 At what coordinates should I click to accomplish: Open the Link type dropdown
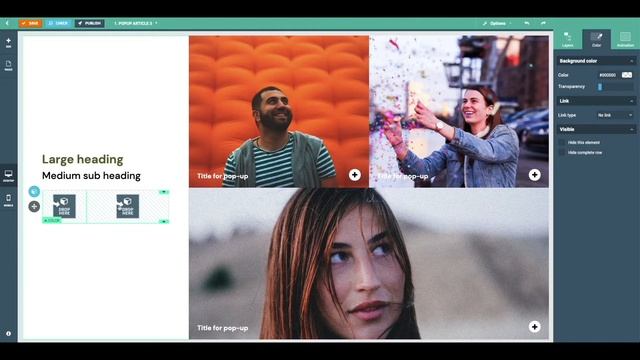pyautogui.click(x=615, y=115)
